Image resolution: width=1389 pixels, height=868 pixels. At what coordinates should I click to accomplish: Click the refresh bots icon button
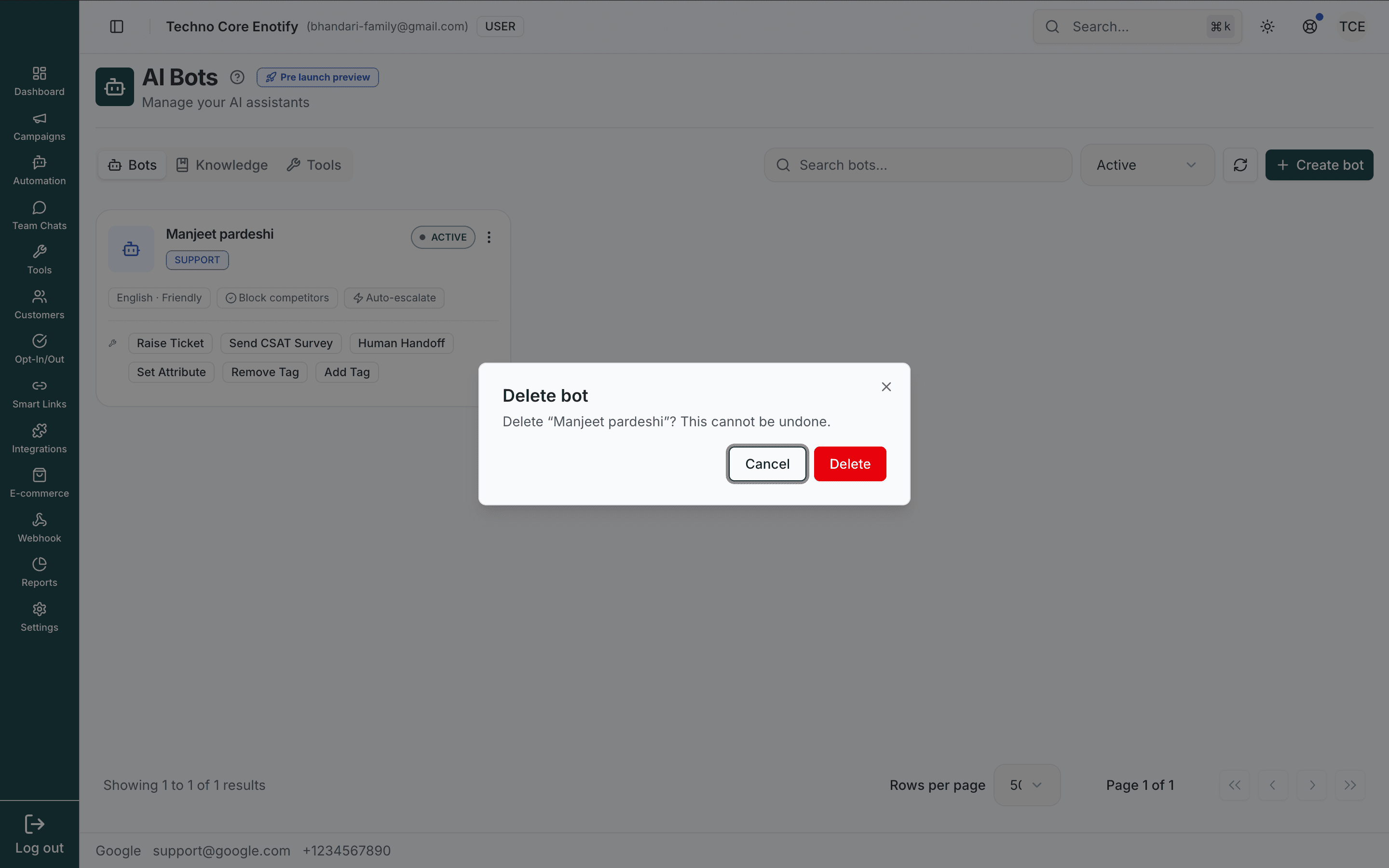(x=1240, y=165)
